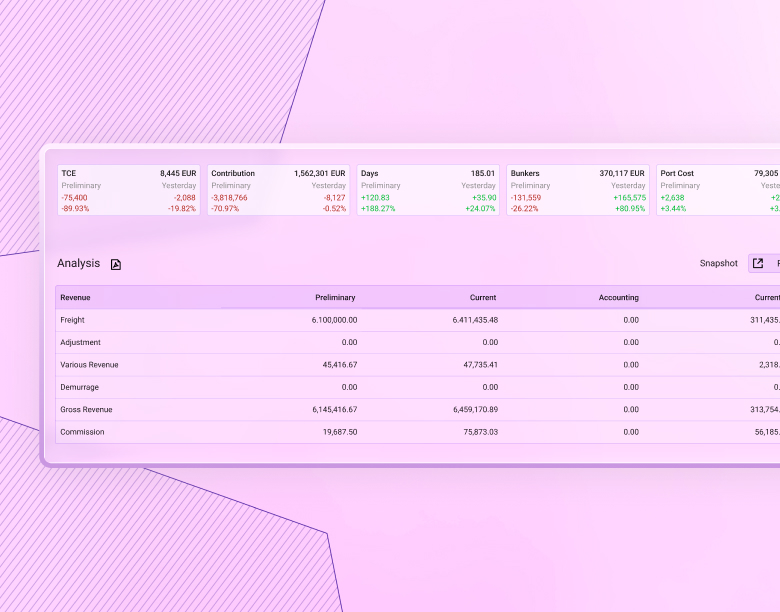Image resolution: width=780 pixels, height=612 pixels.
Task: Select the Commission row label
Action: tap(82, 432)
